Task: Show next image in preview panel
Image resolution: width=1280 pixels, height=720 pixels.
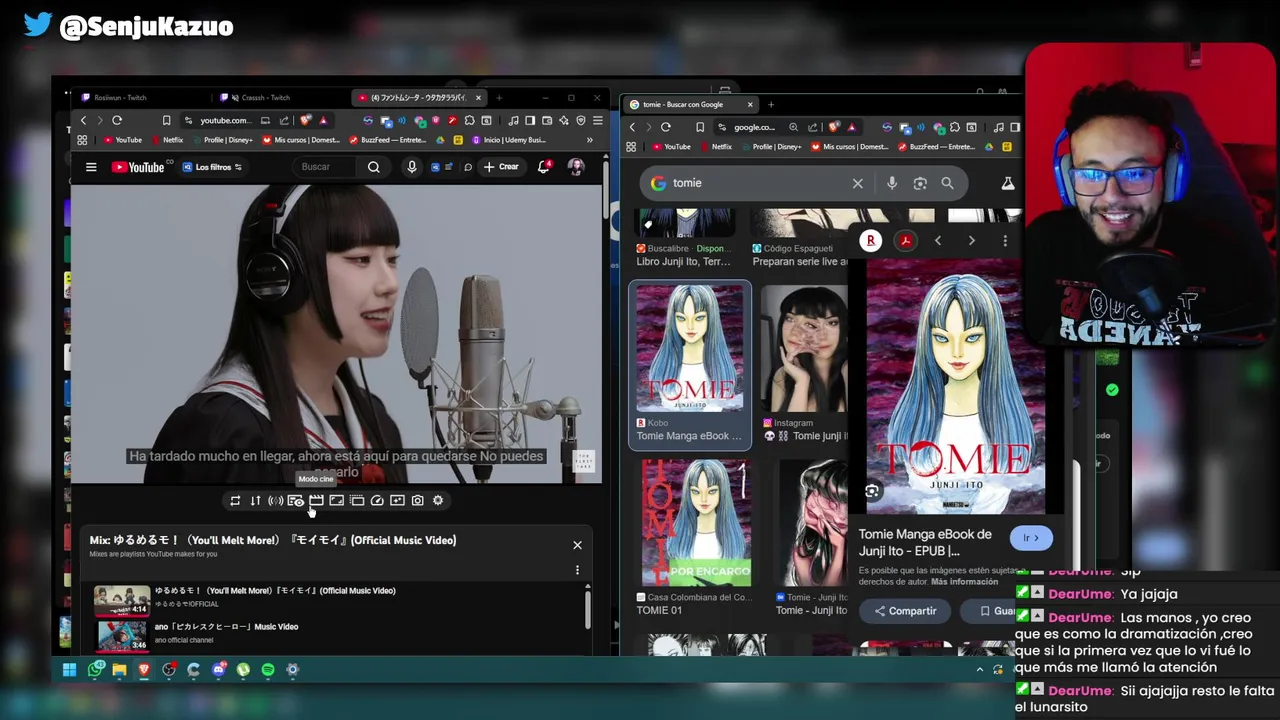Action: [971, 241]
